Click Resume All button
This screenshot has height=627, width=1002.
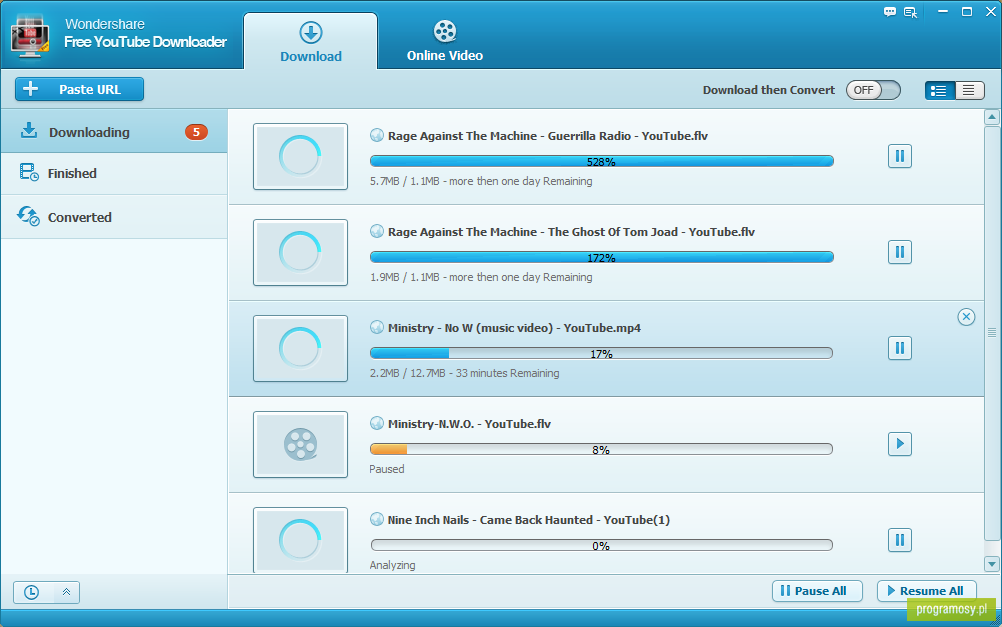[926, 591]
